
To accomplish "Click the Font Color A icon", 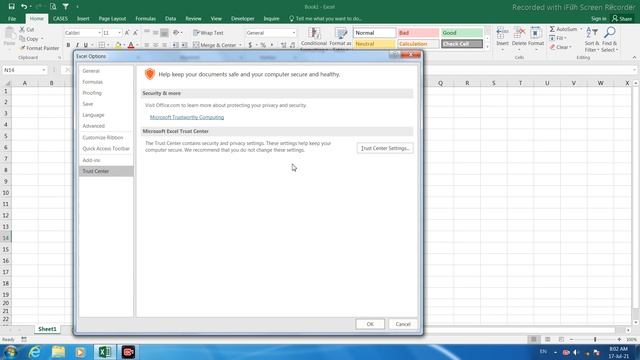I will point(131,45).
